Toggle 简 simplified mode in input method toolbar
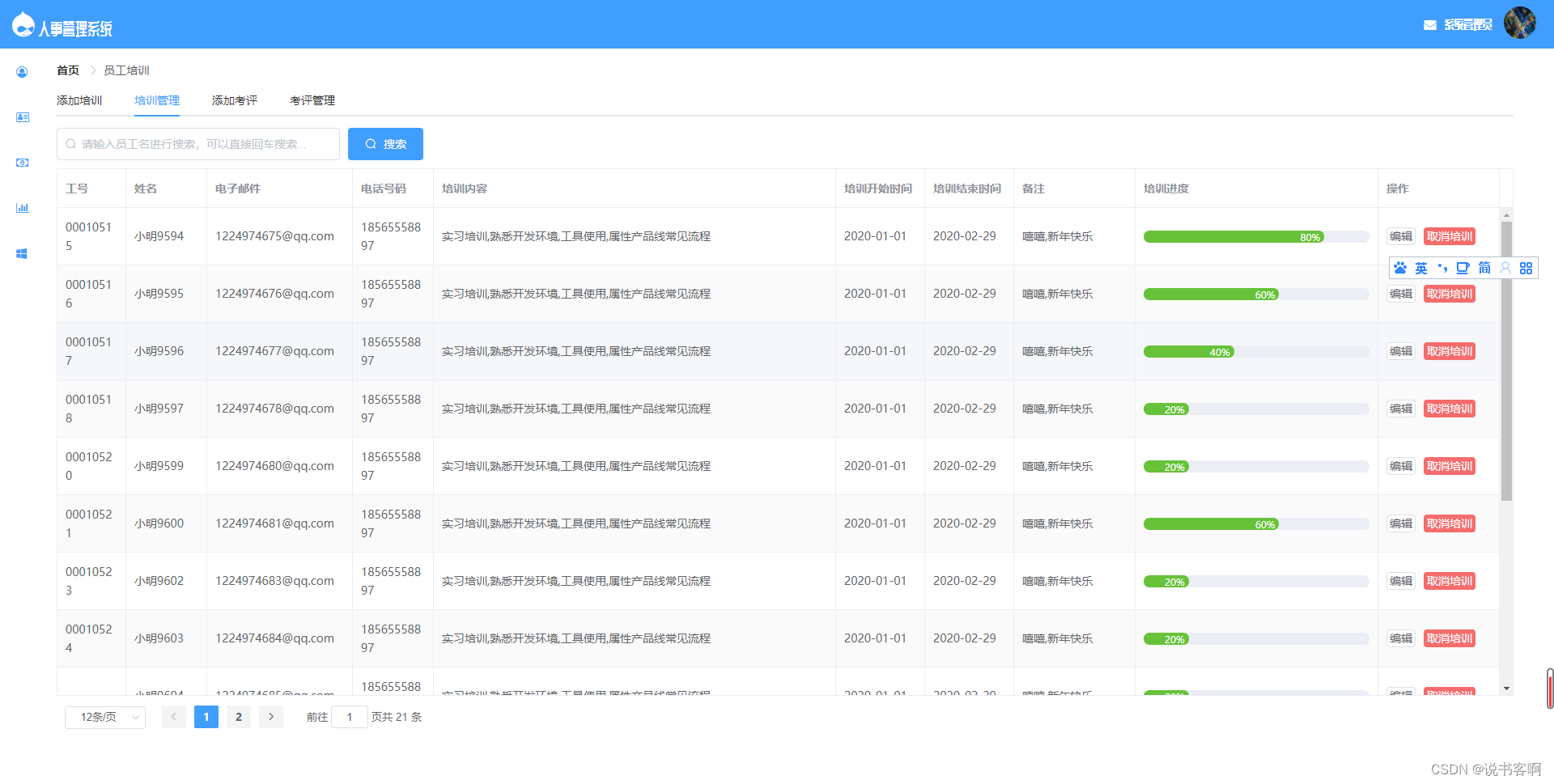1554x784 pixels. [x=1484, y=268]
